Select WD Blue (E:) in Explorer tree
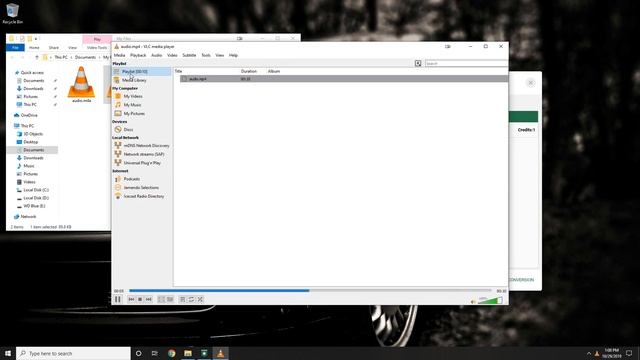The height and width of the screenshot is (360, 640). pyautogui.click(x=34, y=206)
